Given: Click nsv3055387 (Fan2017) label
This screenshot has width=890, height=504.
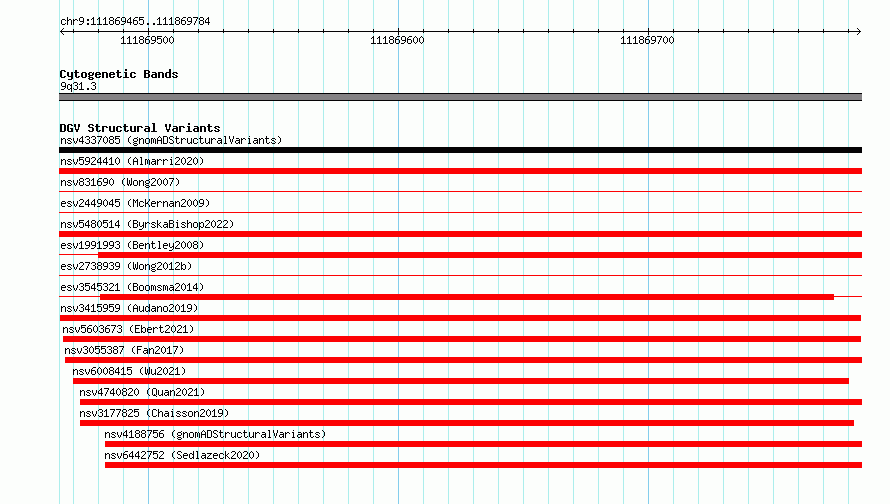Looking at the screenshot, I should [124, 350].
